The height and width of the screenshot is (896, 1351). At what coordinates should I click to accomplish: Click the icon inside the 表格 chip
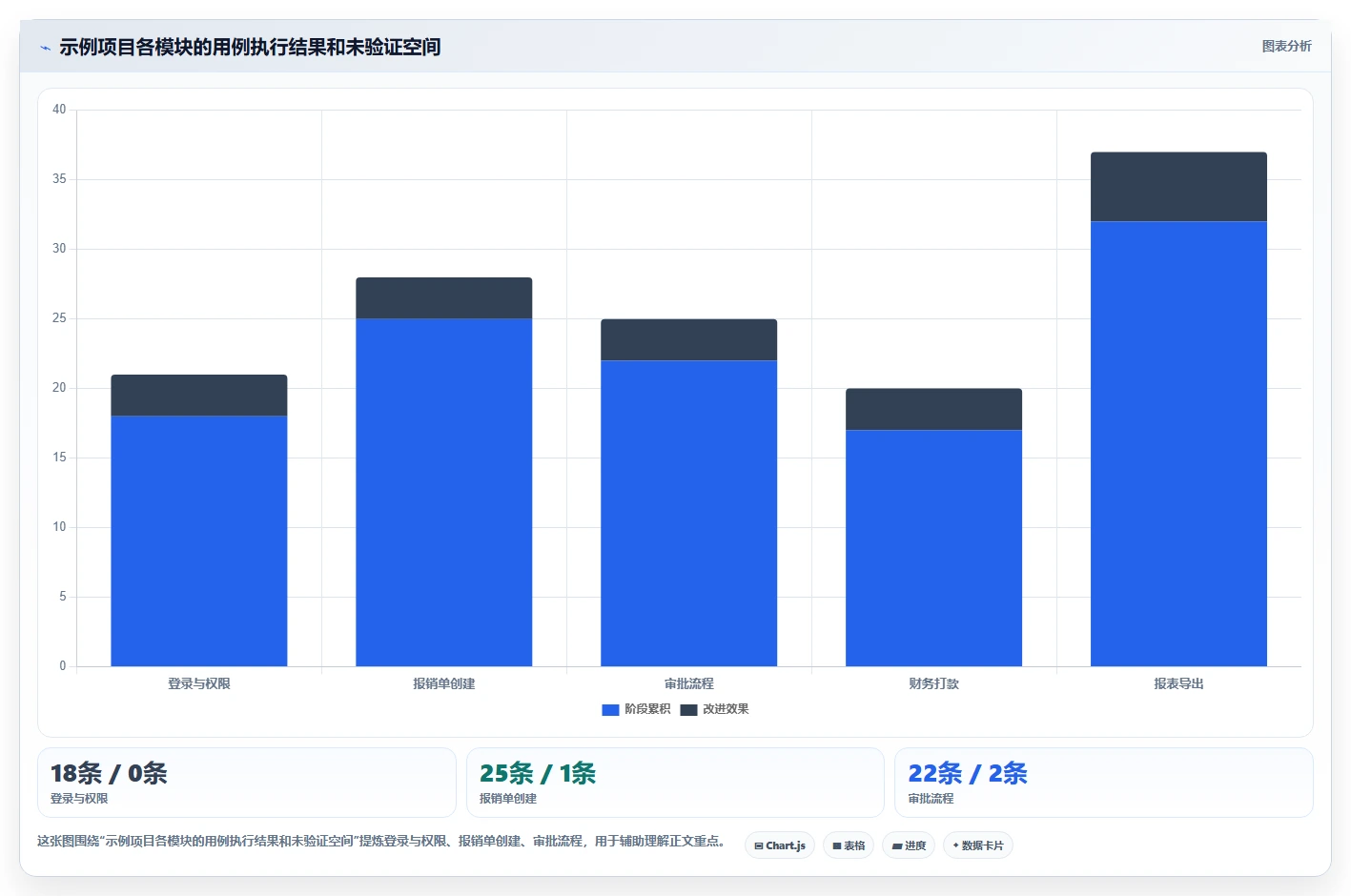point(837,846)
